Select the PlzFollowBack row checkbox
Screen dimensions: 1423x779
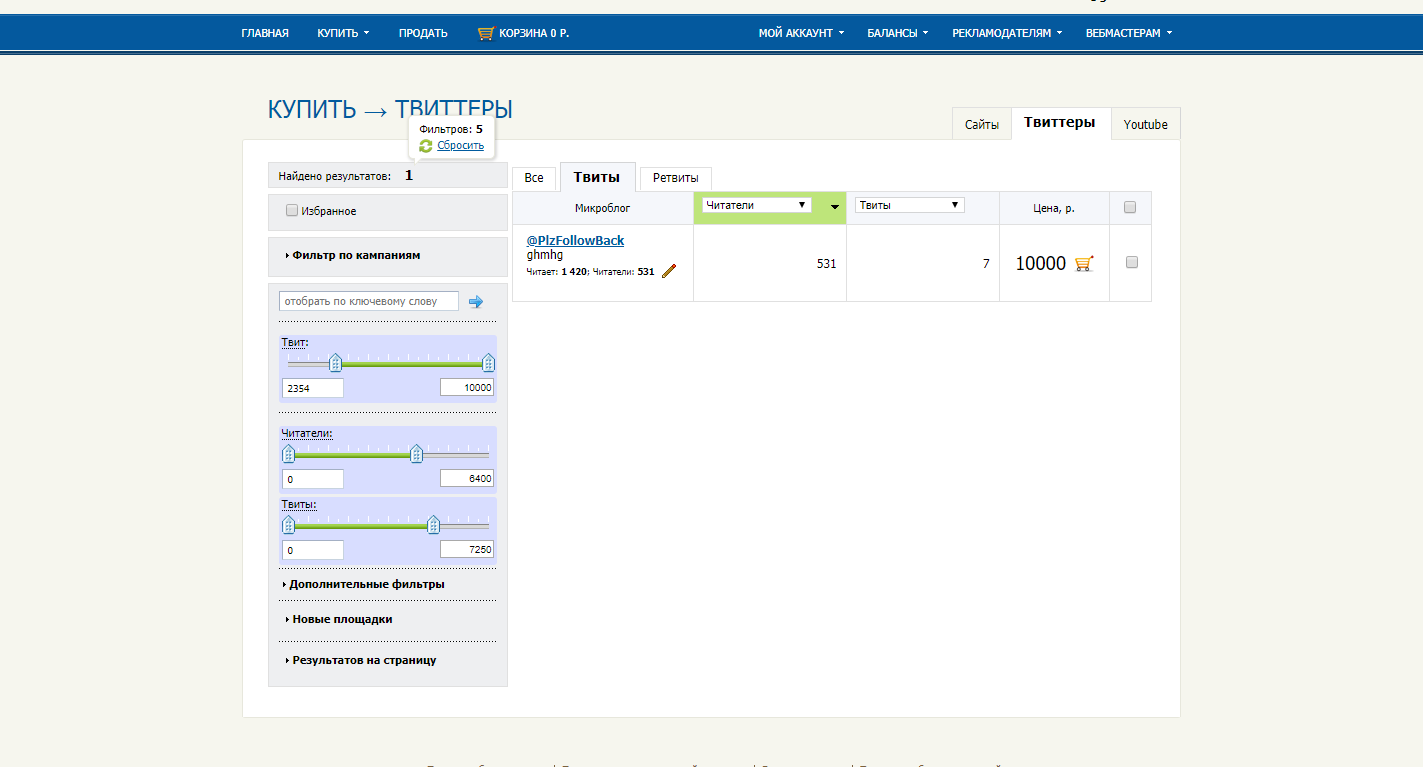click(1132, 262)
